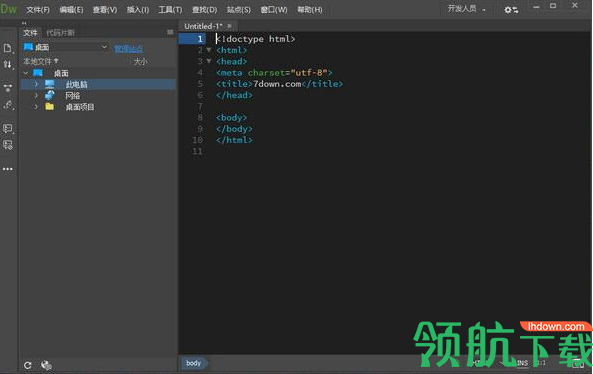The height and width of the screenshot is (374, 593).
Task: Click the Live View options icon
Action: 8,88
